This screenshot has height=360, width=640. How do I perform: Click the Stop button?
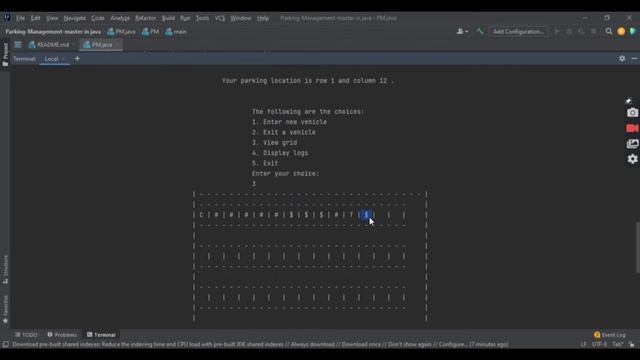coord(593,31)
